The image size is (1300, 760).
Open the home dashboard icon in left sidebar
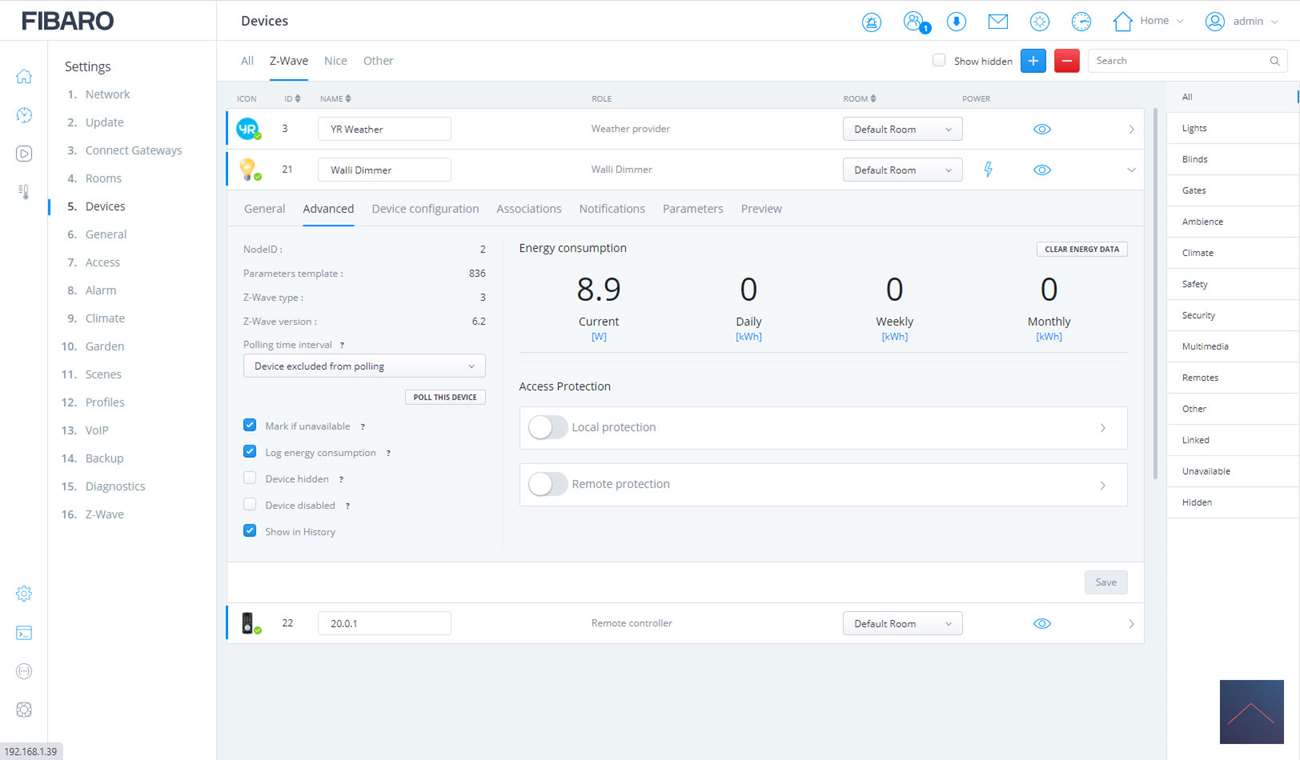pyautogui.click(x=24, y=77)
